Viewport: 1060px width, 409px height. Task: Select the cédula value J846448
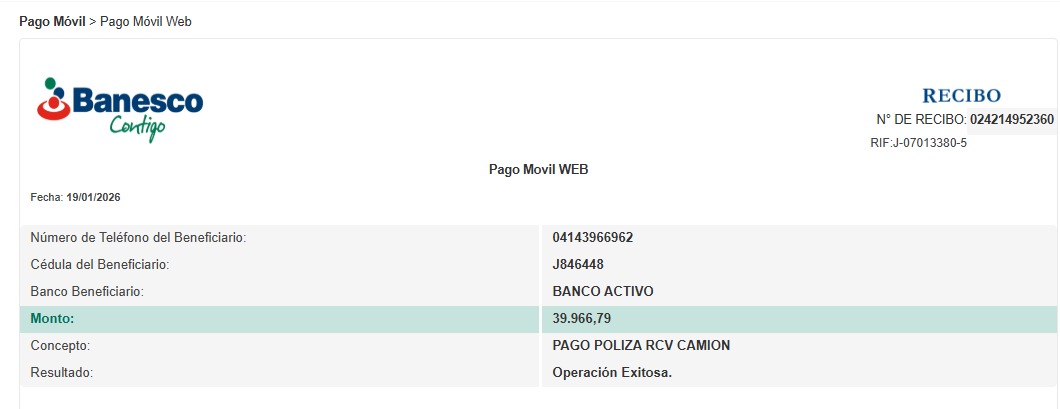click(x=578, y=265)
